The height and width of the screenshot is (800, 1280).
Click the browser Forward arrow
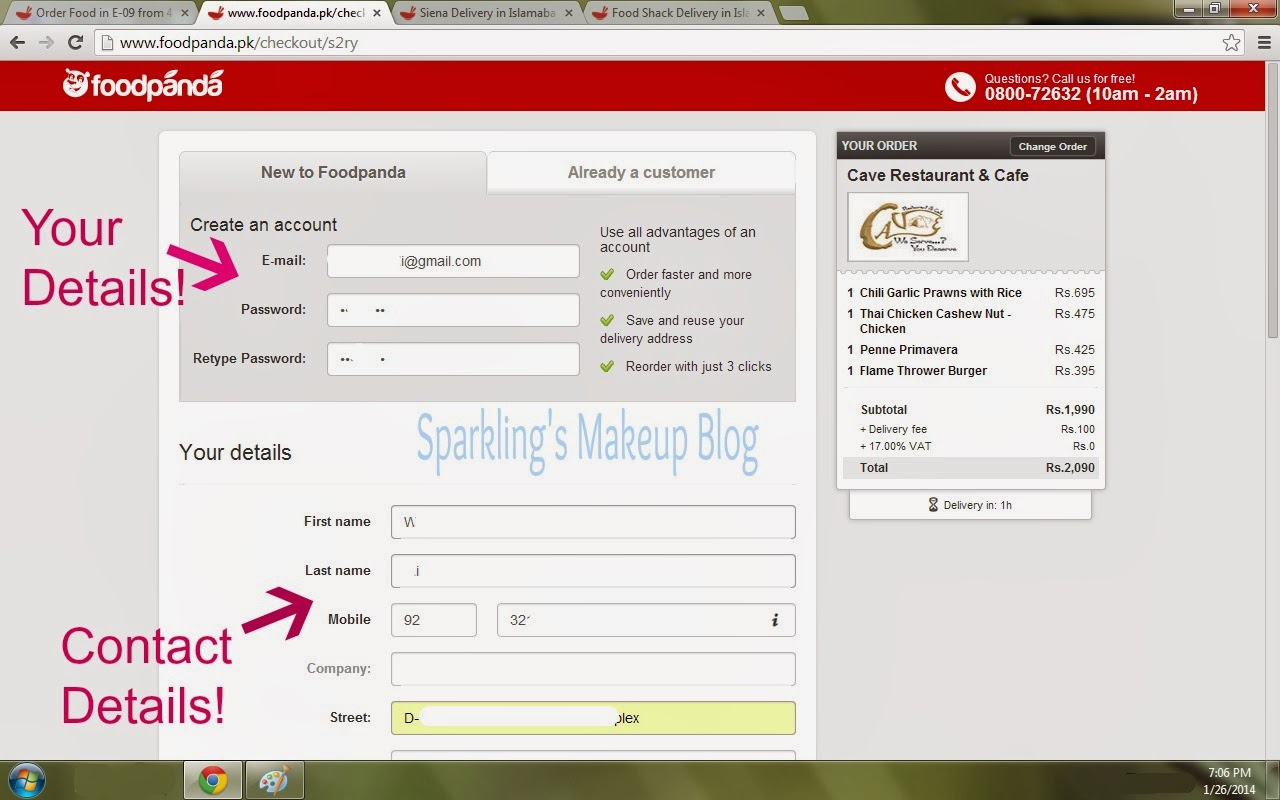tap(46, 43)
